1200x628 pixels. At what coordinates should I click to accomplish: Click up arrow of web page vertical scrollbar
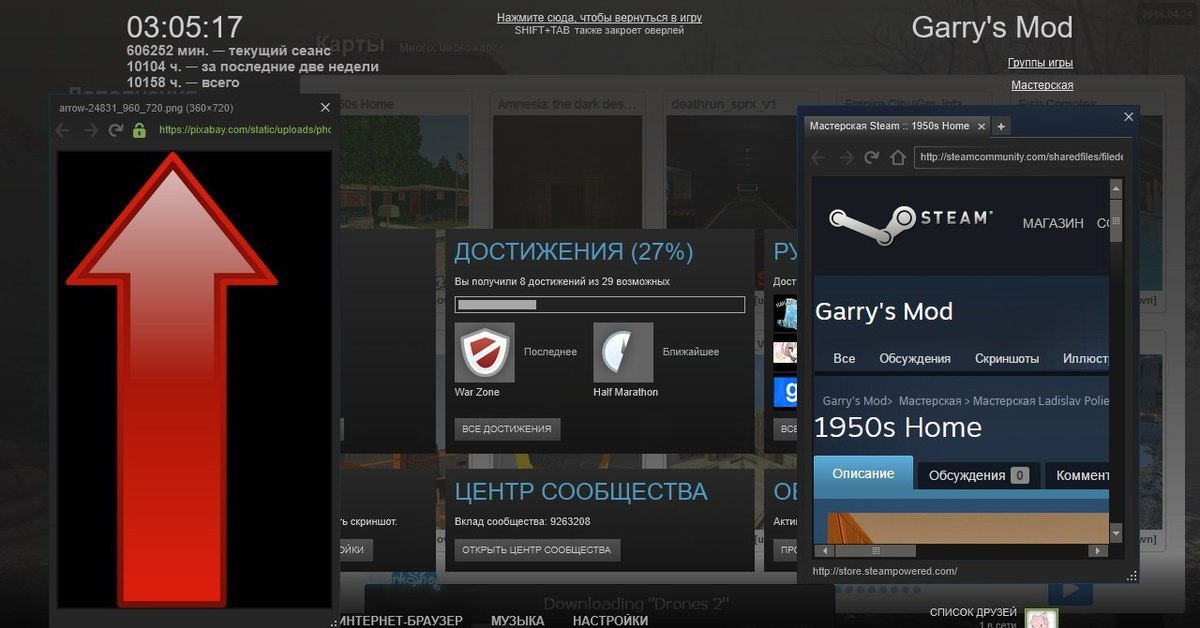(x=1116, y=186)
